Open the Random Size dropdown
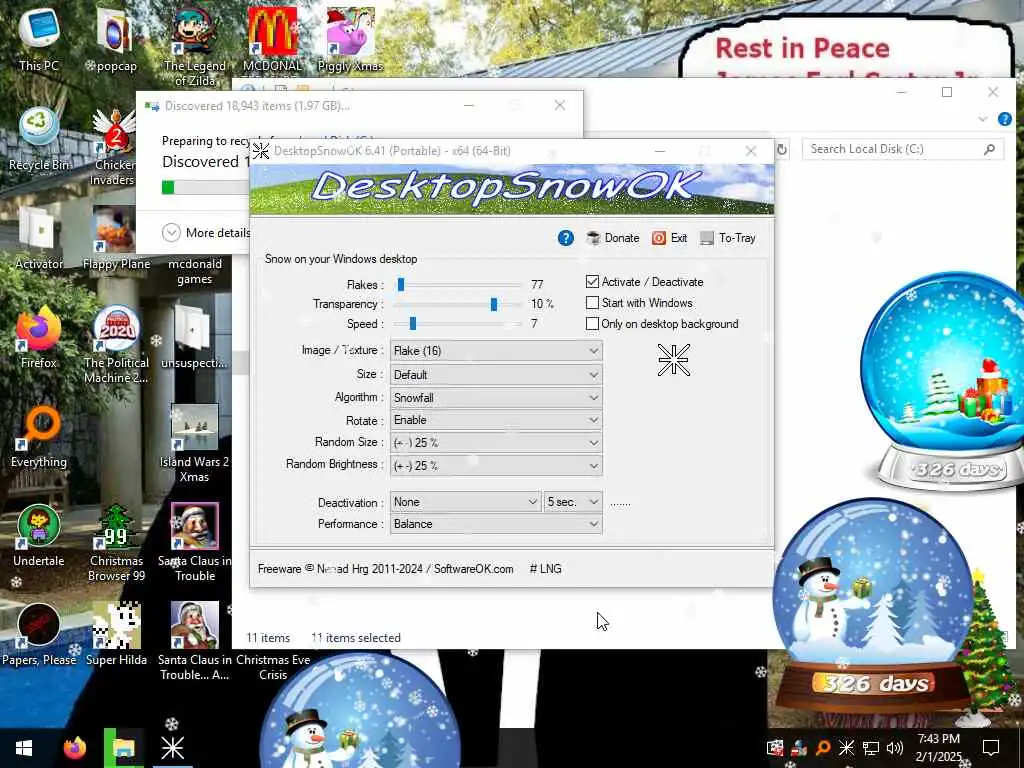 [496, 443]
